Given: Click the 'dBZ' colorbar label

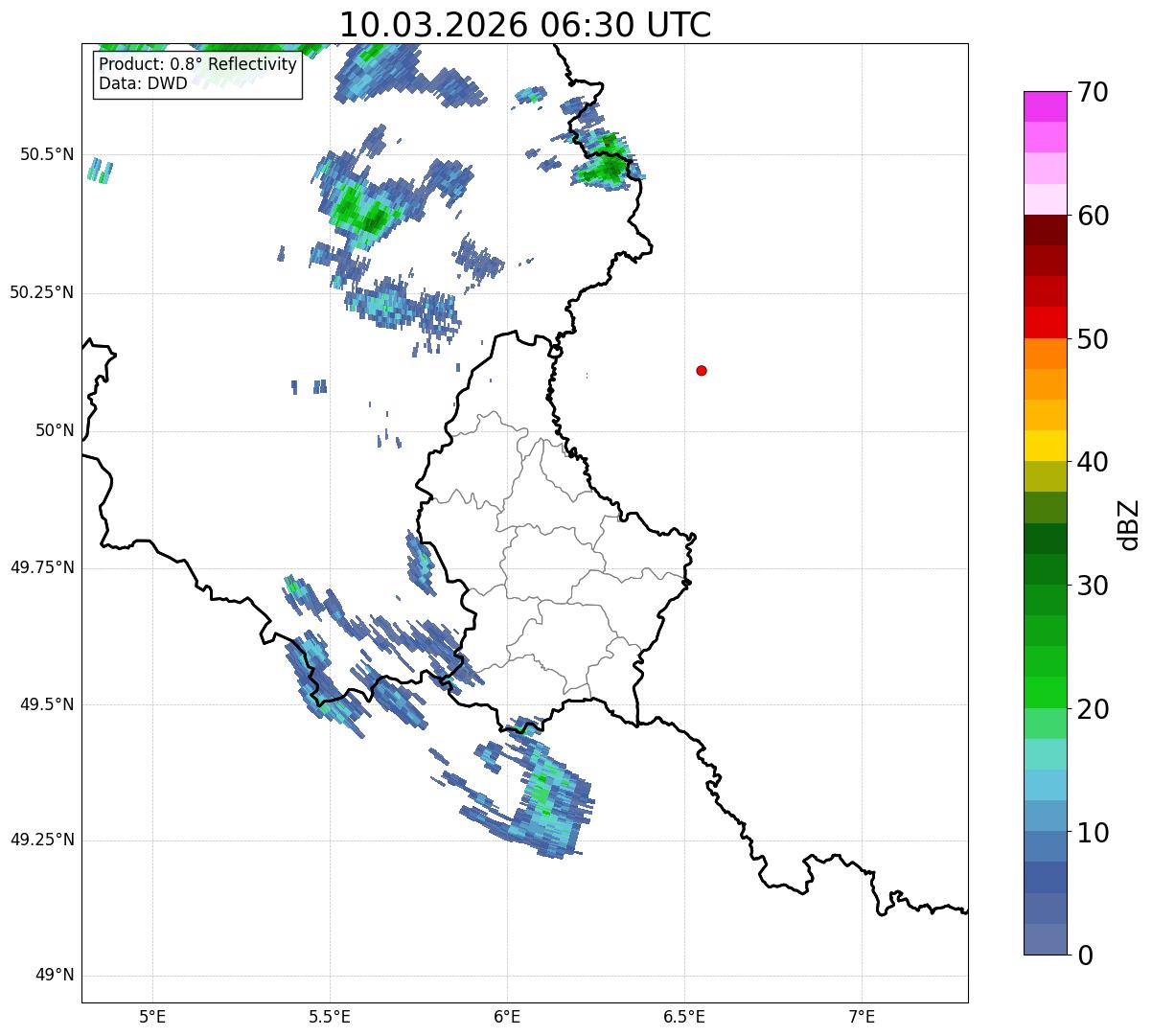Looking at the screenshot, I should 1128,523.
